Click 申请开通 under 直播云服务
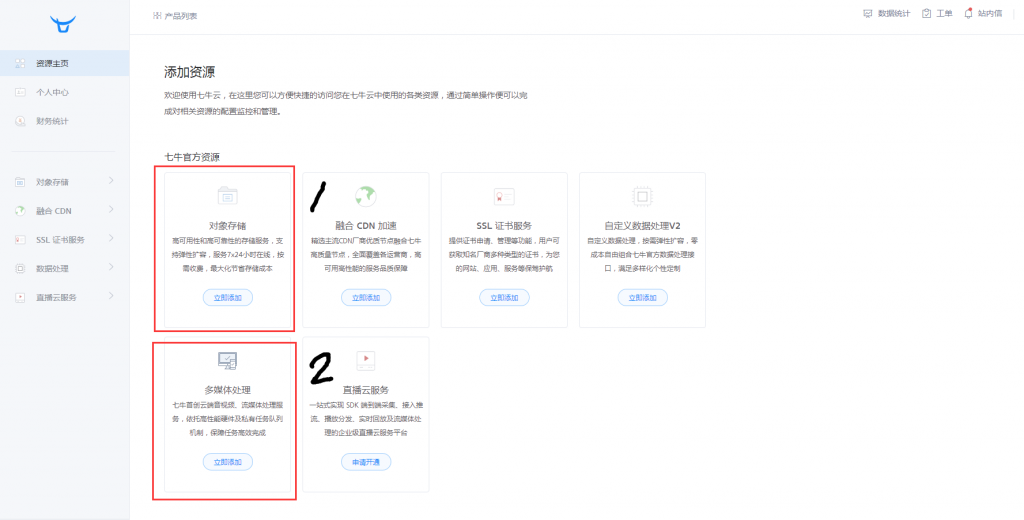Screen dimensions: 1024x520 (366, 462)
